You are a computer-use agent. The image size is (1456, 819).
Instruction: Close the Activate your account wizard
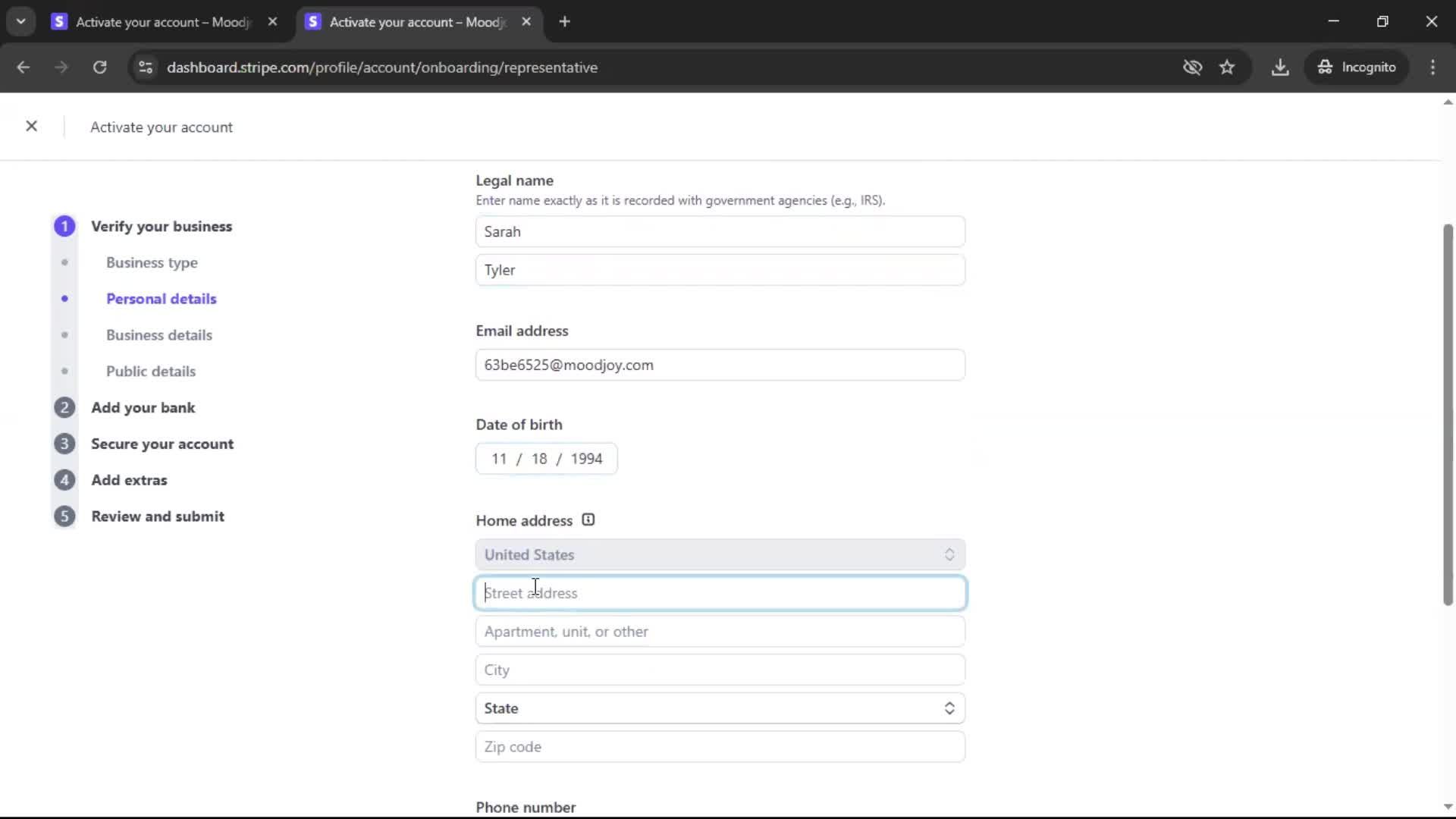click(31, 127)
